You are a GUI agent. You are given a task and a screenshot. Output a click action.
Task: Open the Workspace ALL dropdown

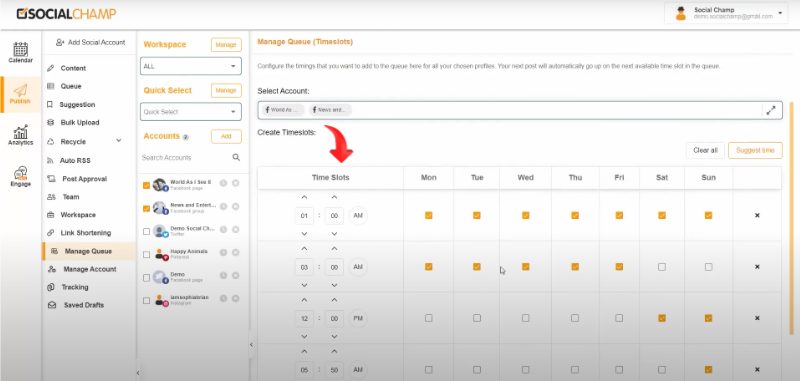tap(191, 66)
